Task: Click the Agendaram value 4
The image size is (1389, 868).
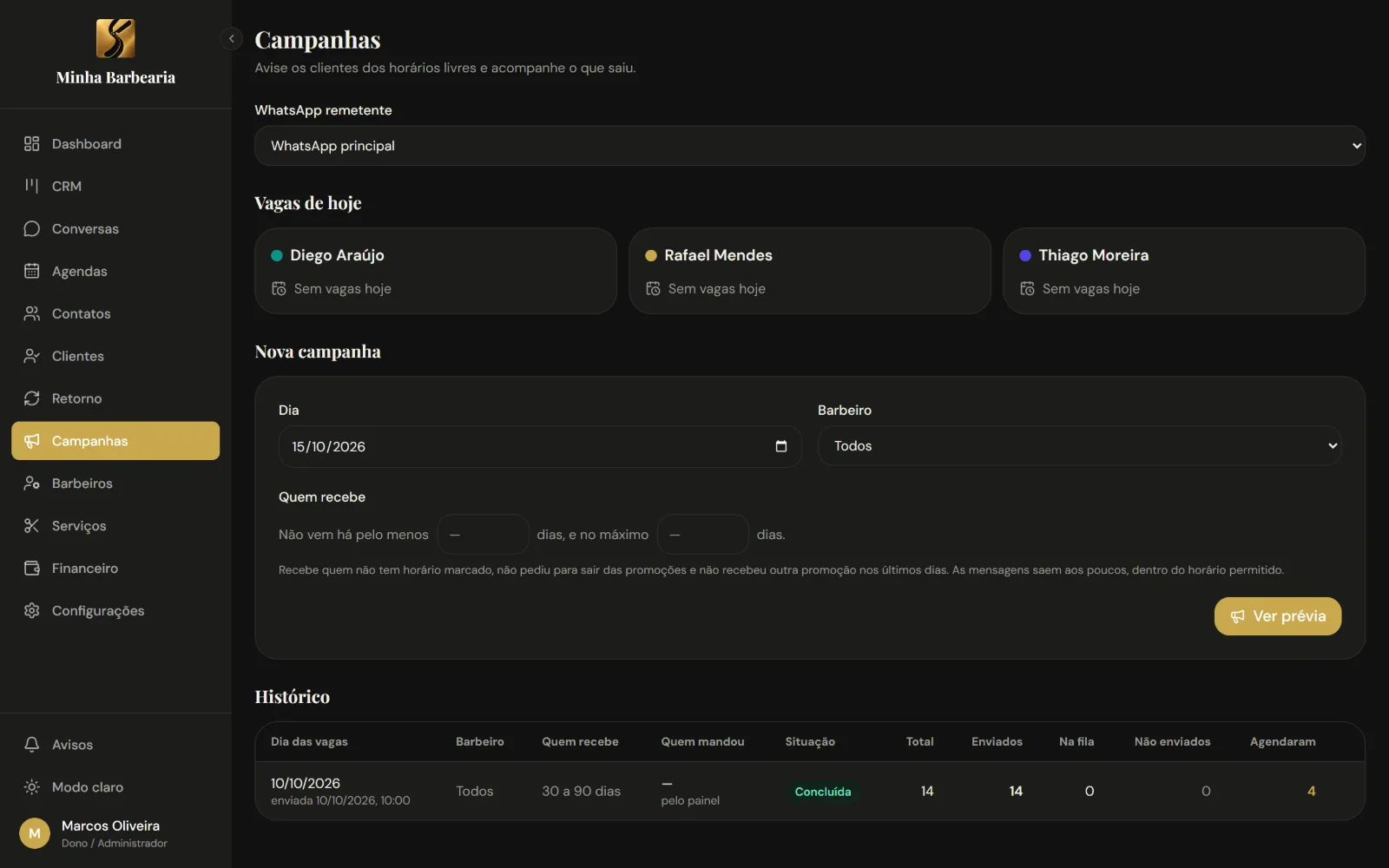Action: [x=1311, y=791]
